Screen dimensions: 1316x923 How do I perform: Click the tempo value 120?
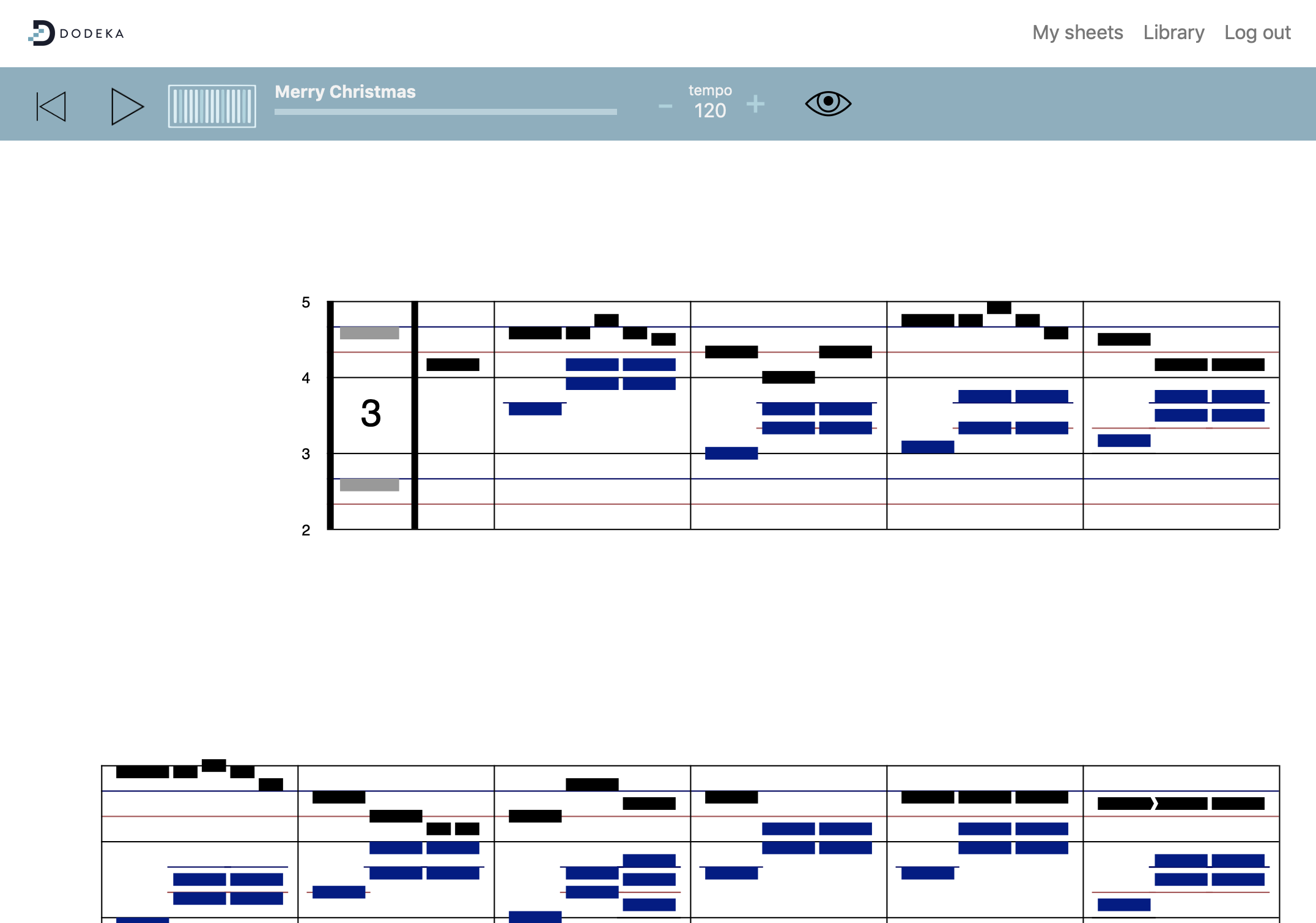710,111
